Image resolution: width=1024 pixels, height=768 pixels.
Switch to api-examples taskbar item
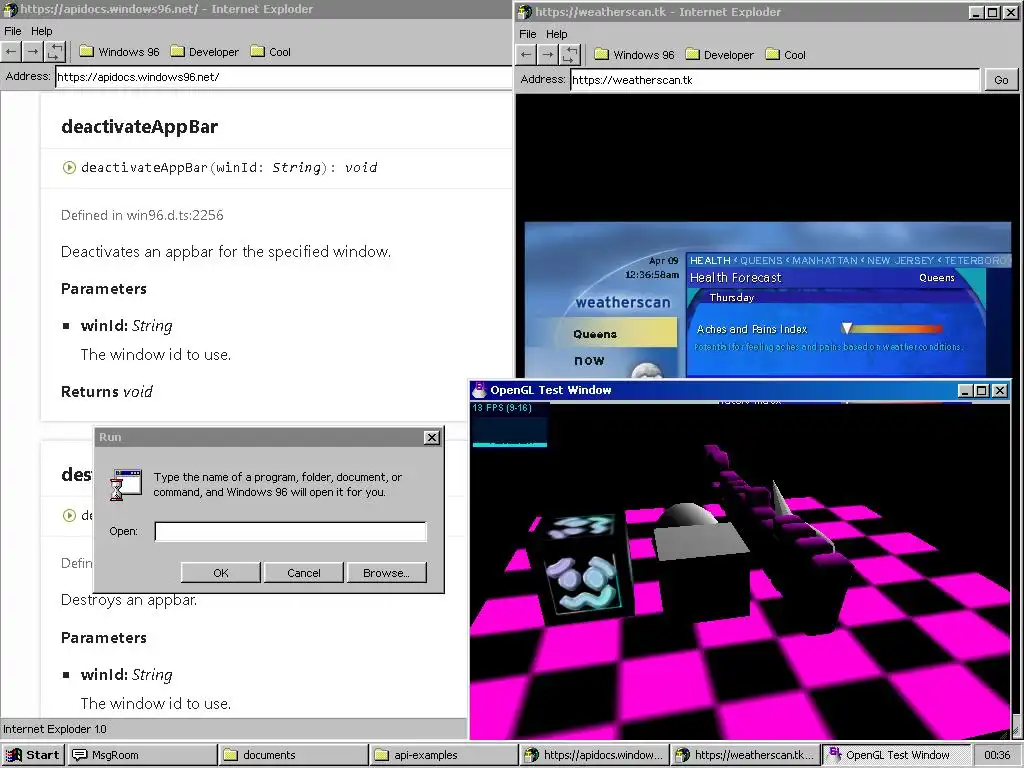pyautogui.click(x=444, y=755)
